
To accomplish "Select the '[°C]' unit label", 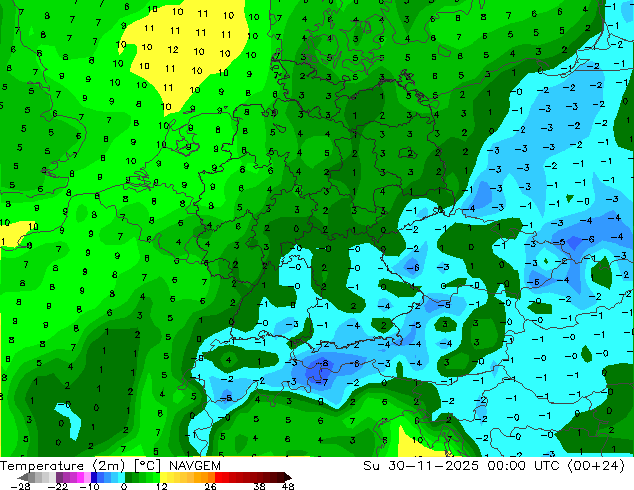I will 147,466.
